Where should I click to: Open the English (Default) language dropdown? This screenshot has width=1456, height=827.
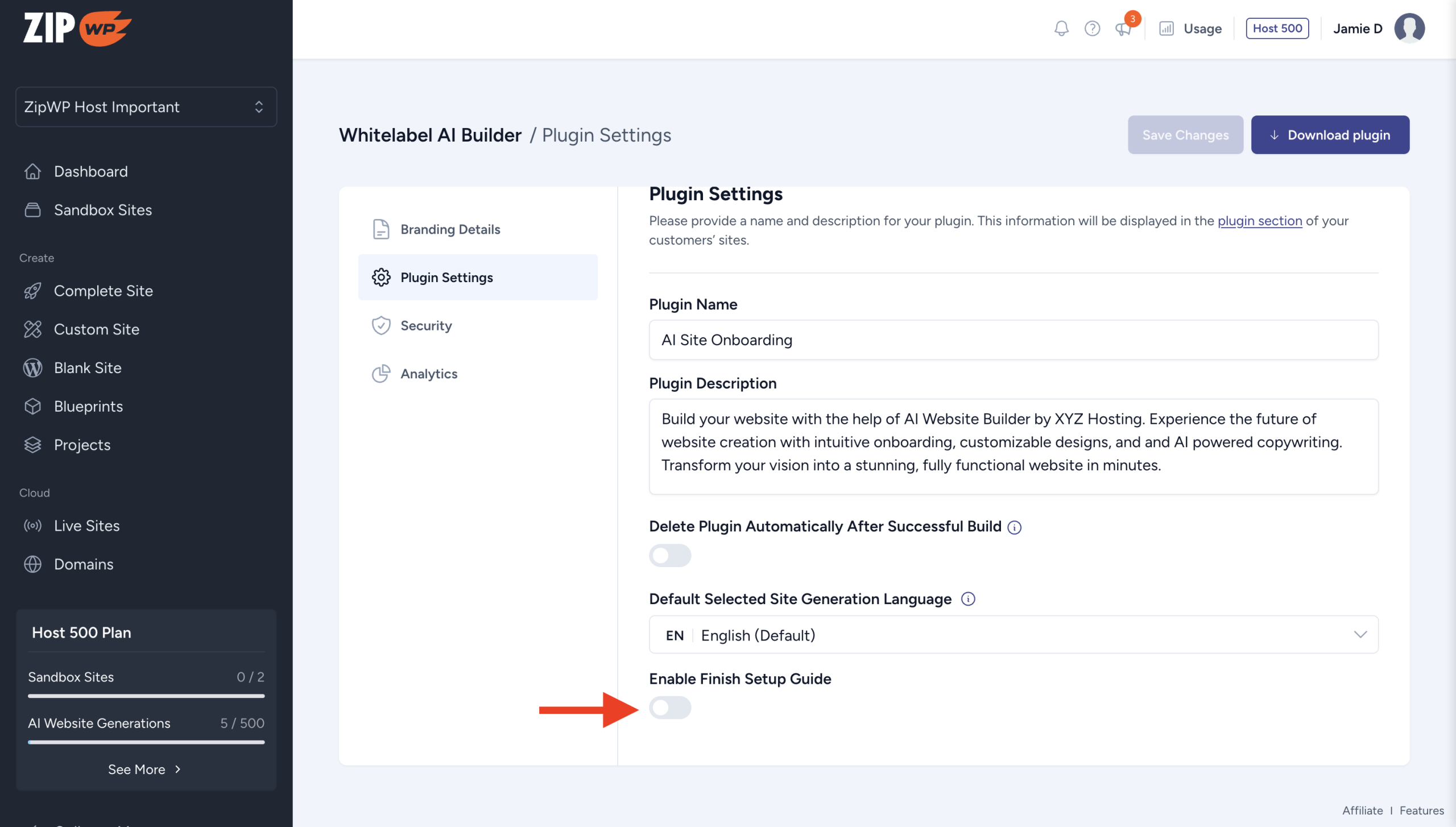coord(1014,635)
